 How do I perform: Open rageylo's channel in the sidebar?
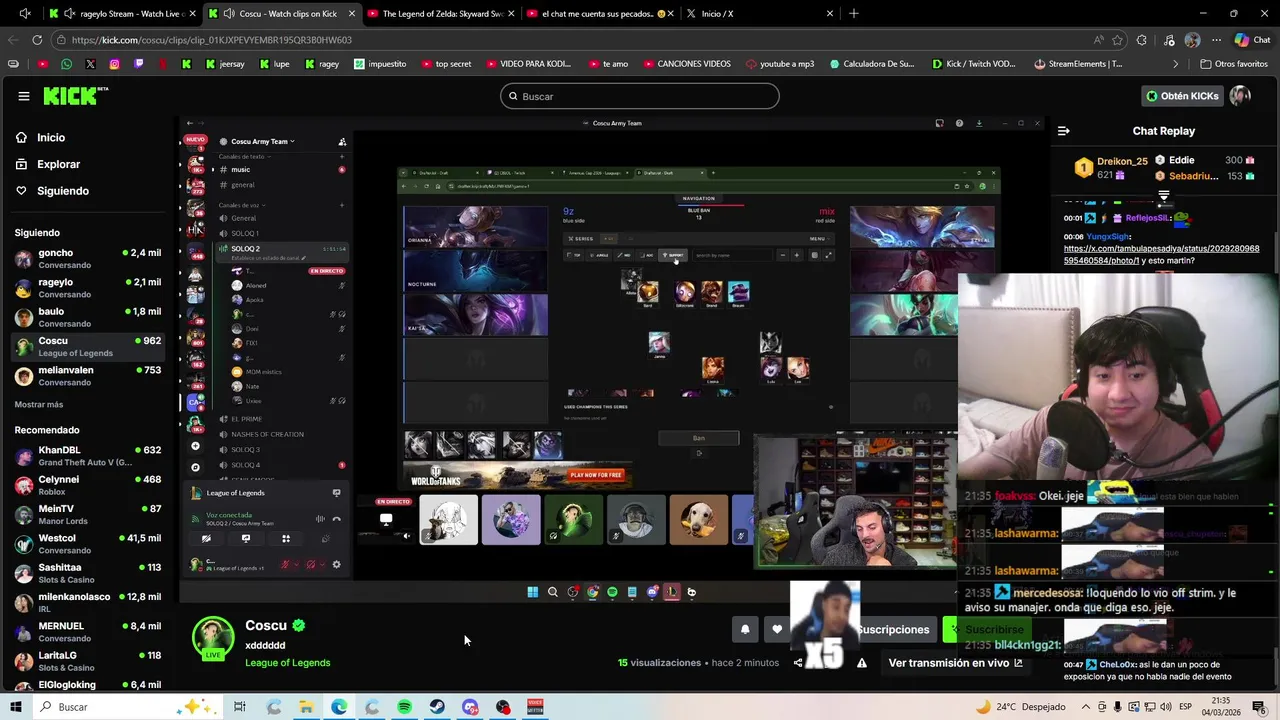coord(87,288)
